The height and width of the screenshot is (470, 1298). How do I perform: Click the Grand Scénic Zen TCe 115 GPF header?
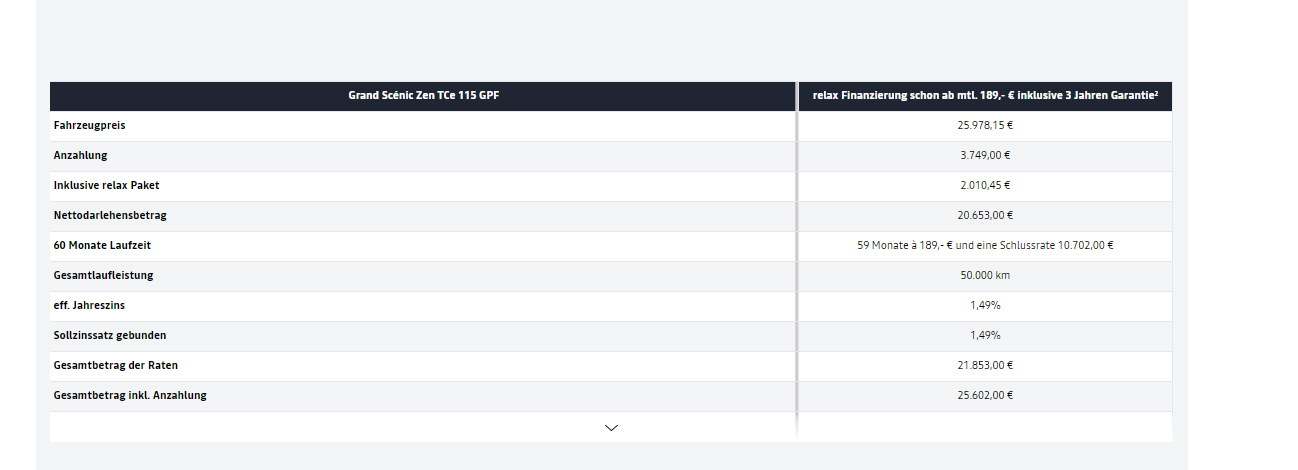click(423, 96)
